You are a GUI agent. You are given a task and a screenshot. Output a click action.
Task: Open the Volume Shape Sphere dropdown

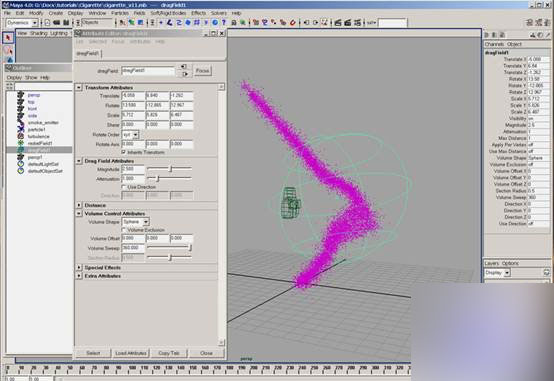tap(135, 222)
